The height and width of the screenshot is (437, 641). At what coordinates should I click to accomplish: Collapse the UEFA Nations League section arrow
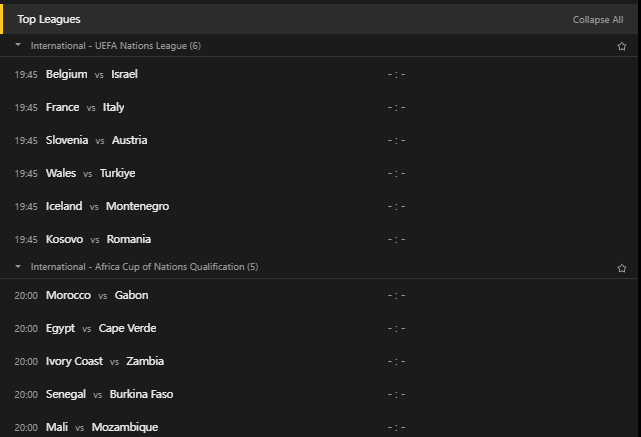(x=18, y=45)
